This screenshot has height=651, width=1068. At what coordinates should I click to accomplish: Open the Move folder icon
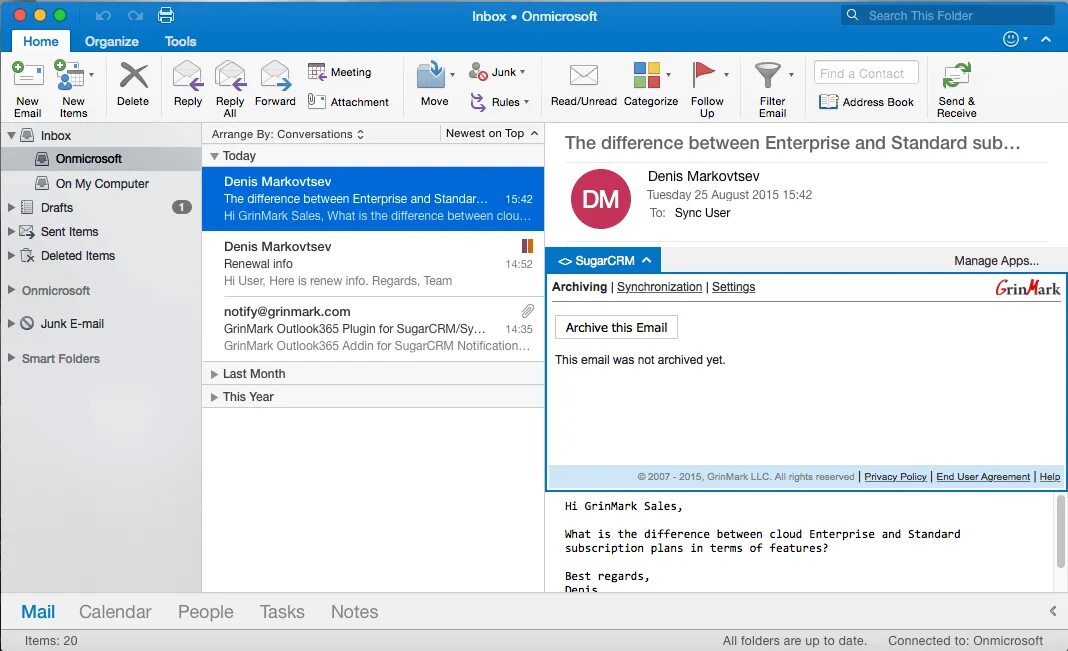point(430,75)
